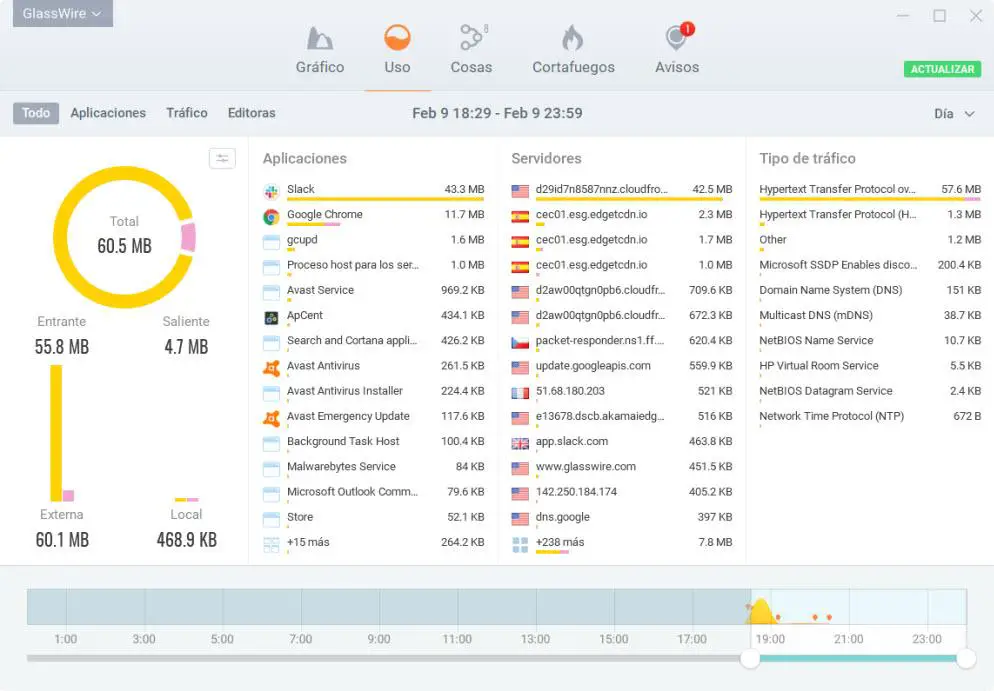This screenshot has height=691, width=994.
Task: Click French flag beside 51.68.180.203
Action: click(x=520, y=393)
